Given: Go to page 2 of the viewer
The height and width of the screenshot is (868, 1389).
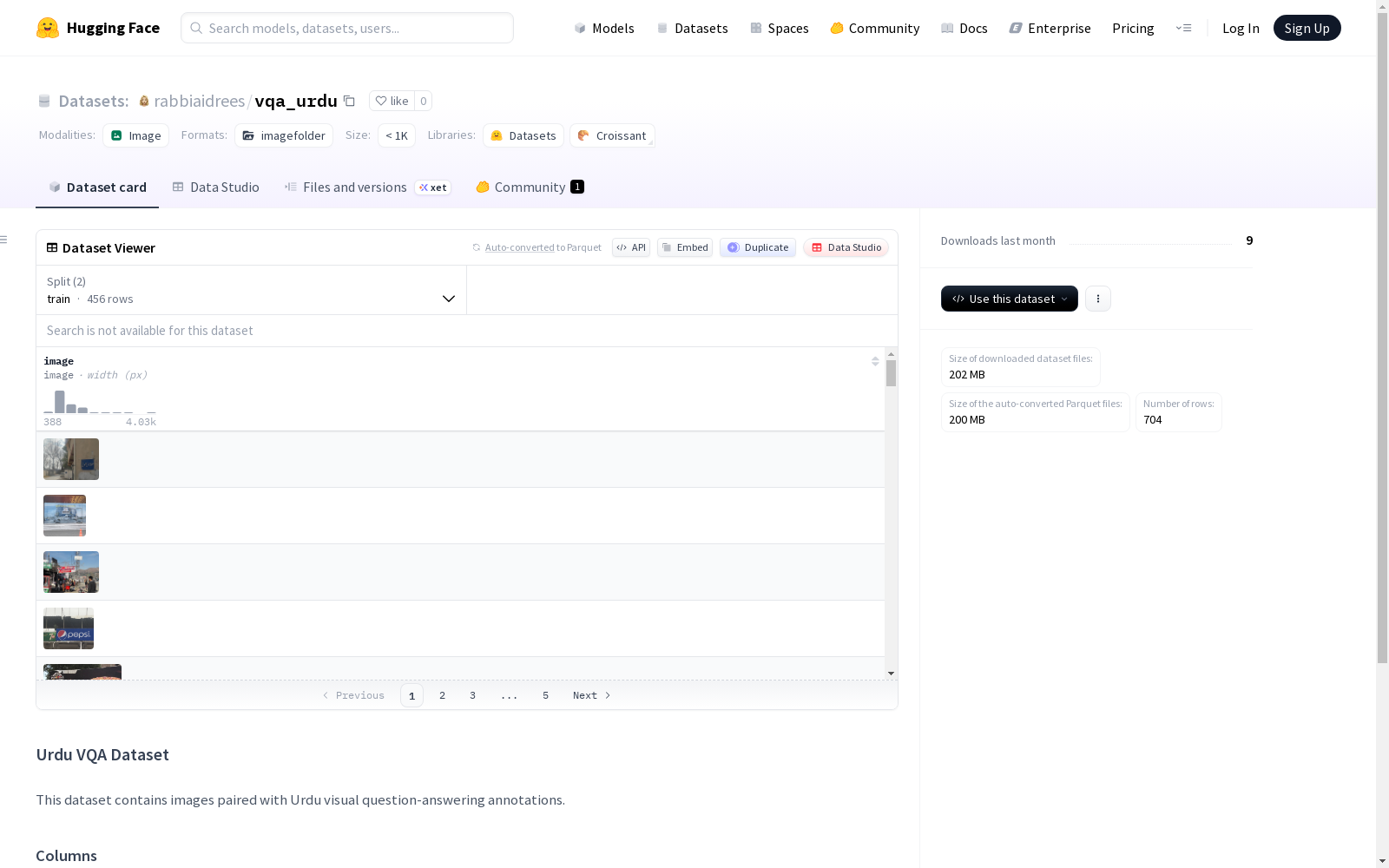Looking at the screenshot, I should pyautogui.click(x=442, y=695).
